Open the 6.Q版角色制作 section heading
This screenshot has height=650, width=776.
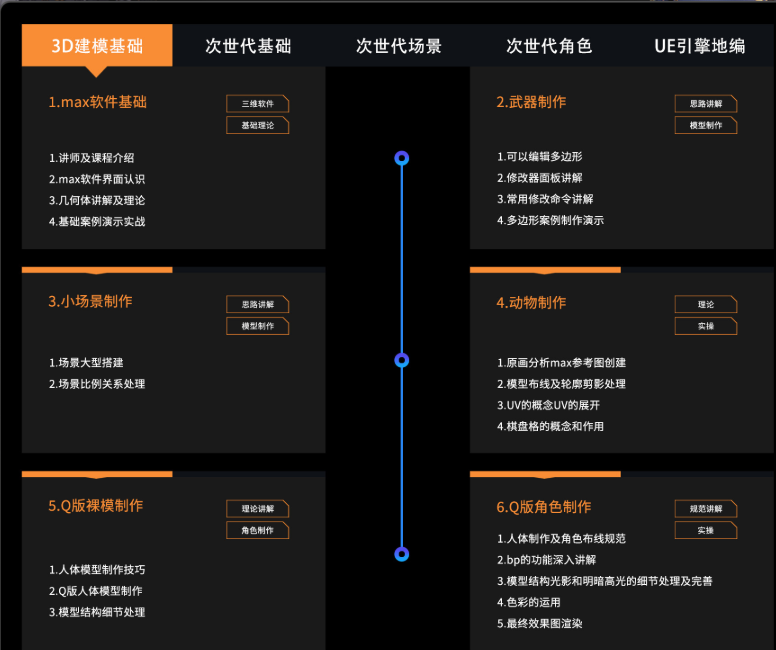[x=543, y=507]
